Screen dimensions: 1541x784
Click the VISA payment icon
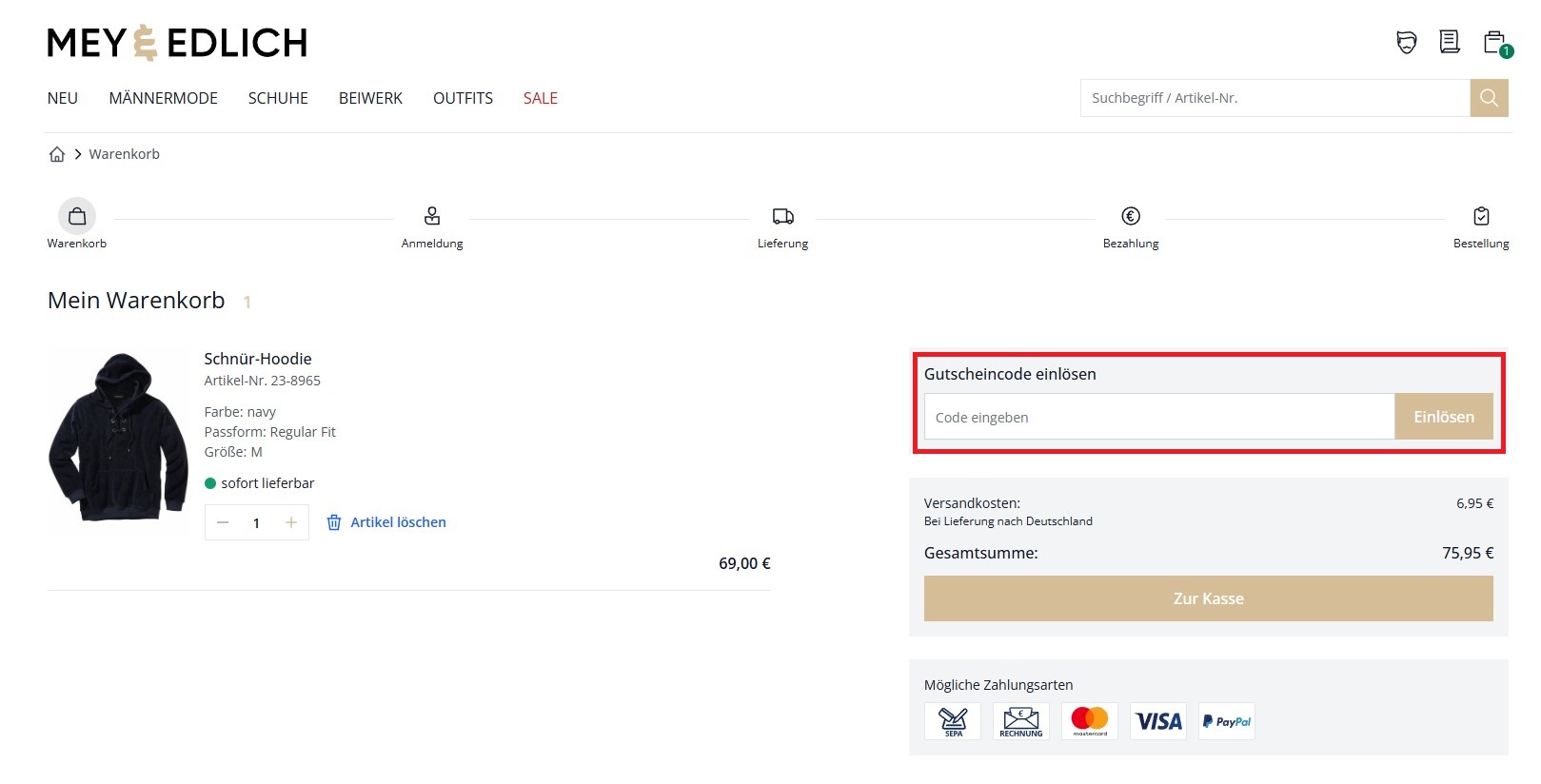(x=1158, y=721)
